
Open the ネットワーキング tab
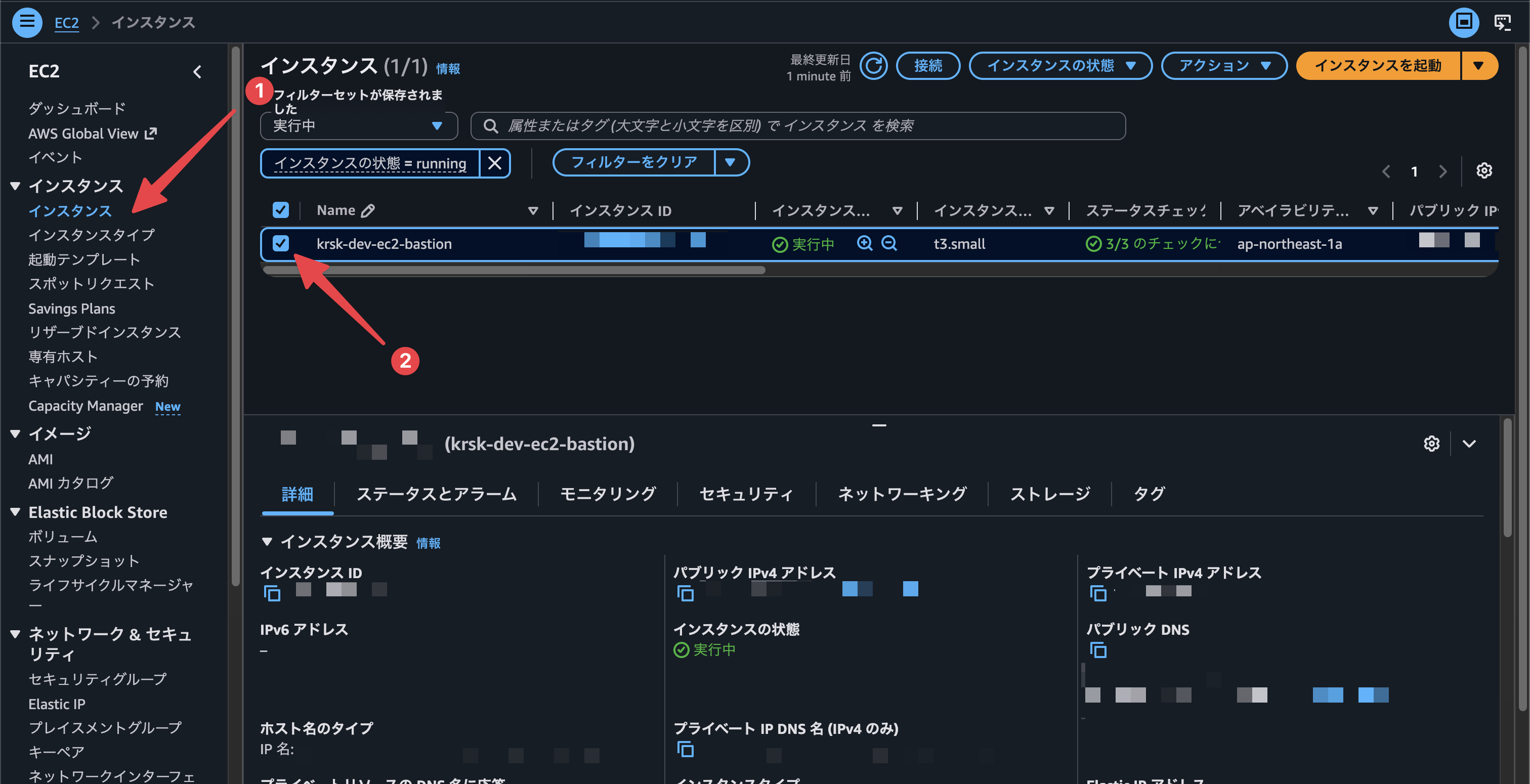coord(902,494)
